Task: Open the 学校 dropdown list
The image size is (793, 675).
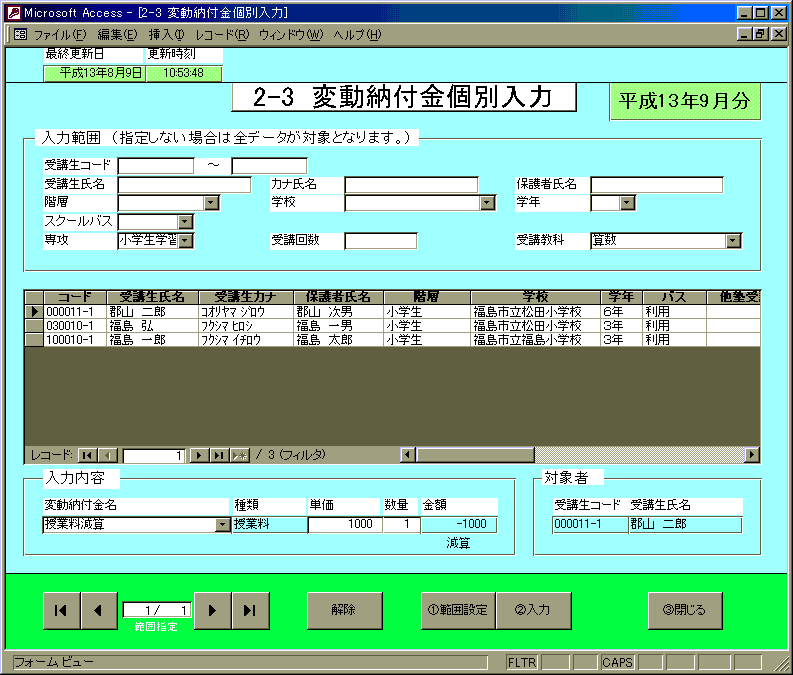Action: tap(487, 203)
